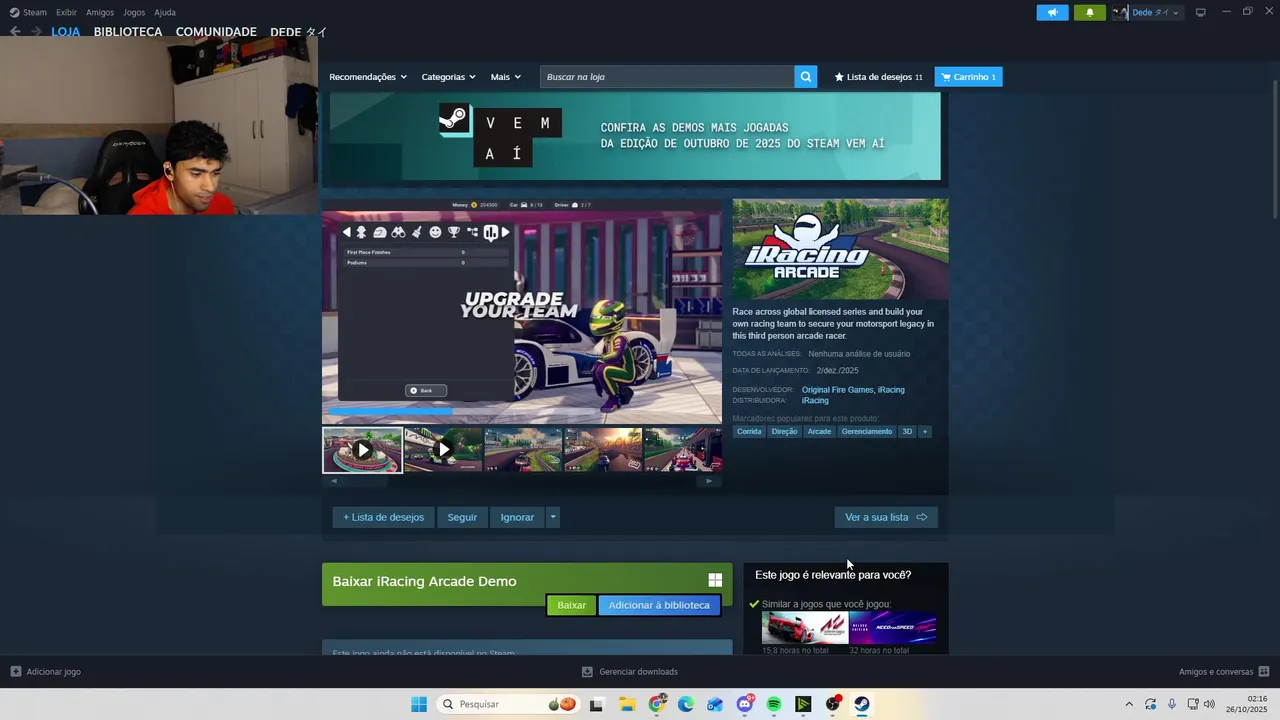Click the Gerenciar downloads icon
Screen dimensions: 1280x720
pos(587,672)
